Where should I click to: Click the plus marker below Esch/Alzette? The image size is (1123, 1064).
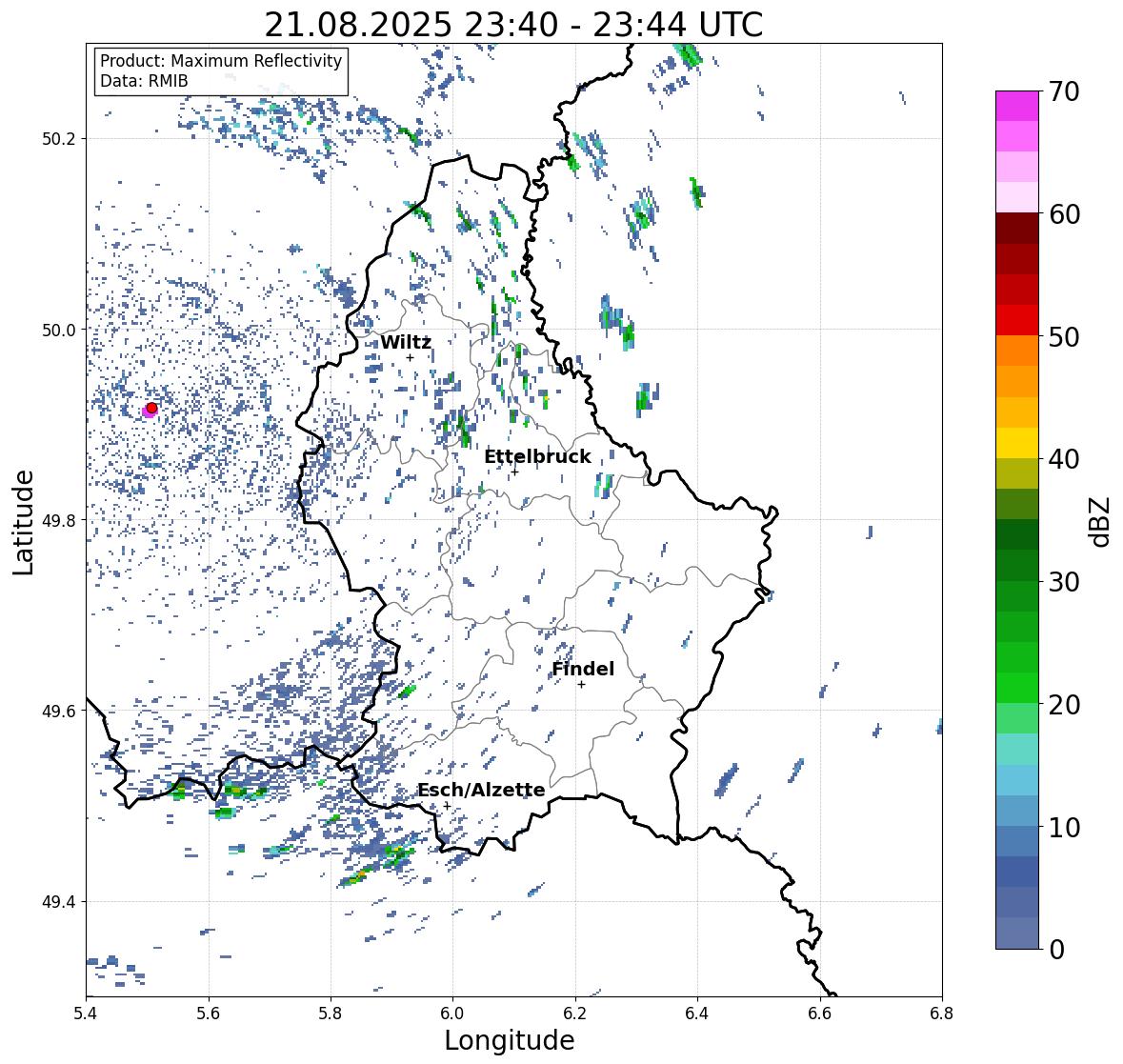[x=447, y=806]
